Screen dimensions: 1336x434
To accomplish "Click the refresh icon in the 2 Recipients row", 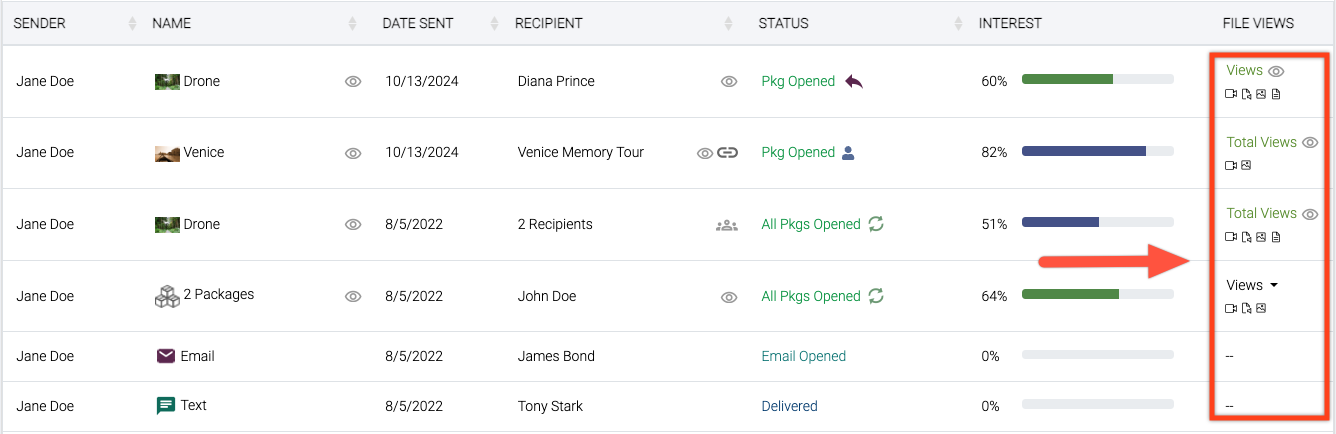I will pos(876,224).
